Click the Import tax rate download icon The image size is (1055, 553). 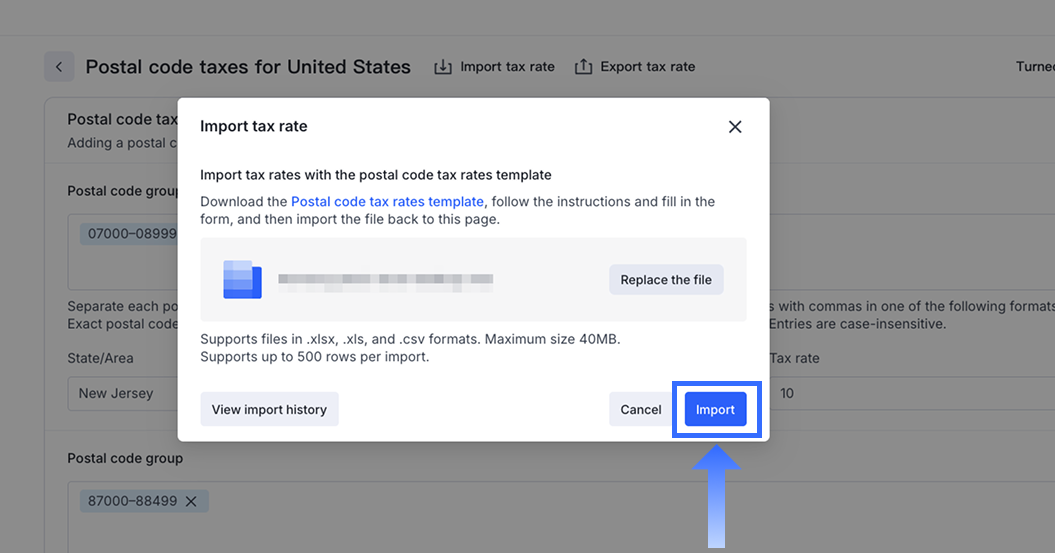(x=442, y=67)
